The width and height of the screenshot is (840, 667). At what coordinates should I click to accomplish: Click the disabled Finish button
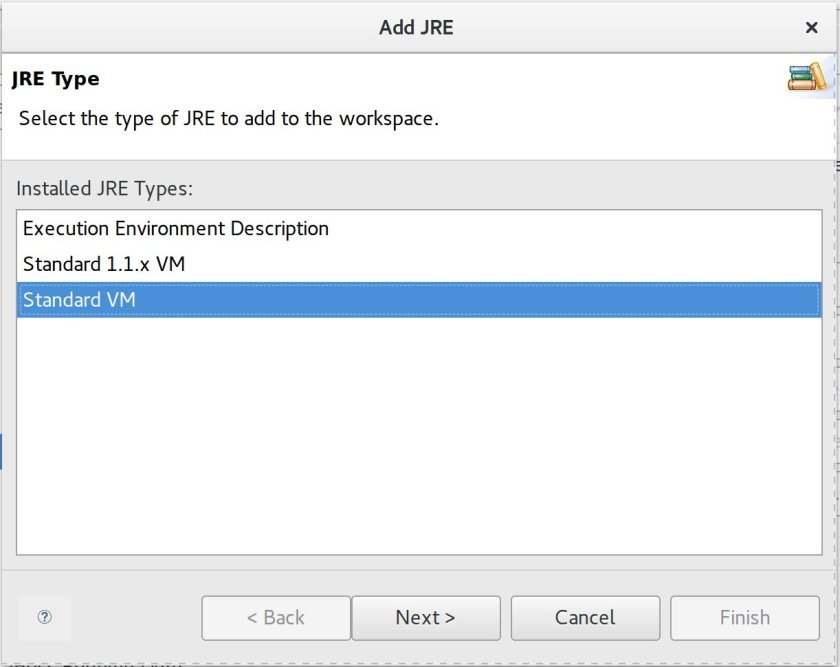[745, 618]
